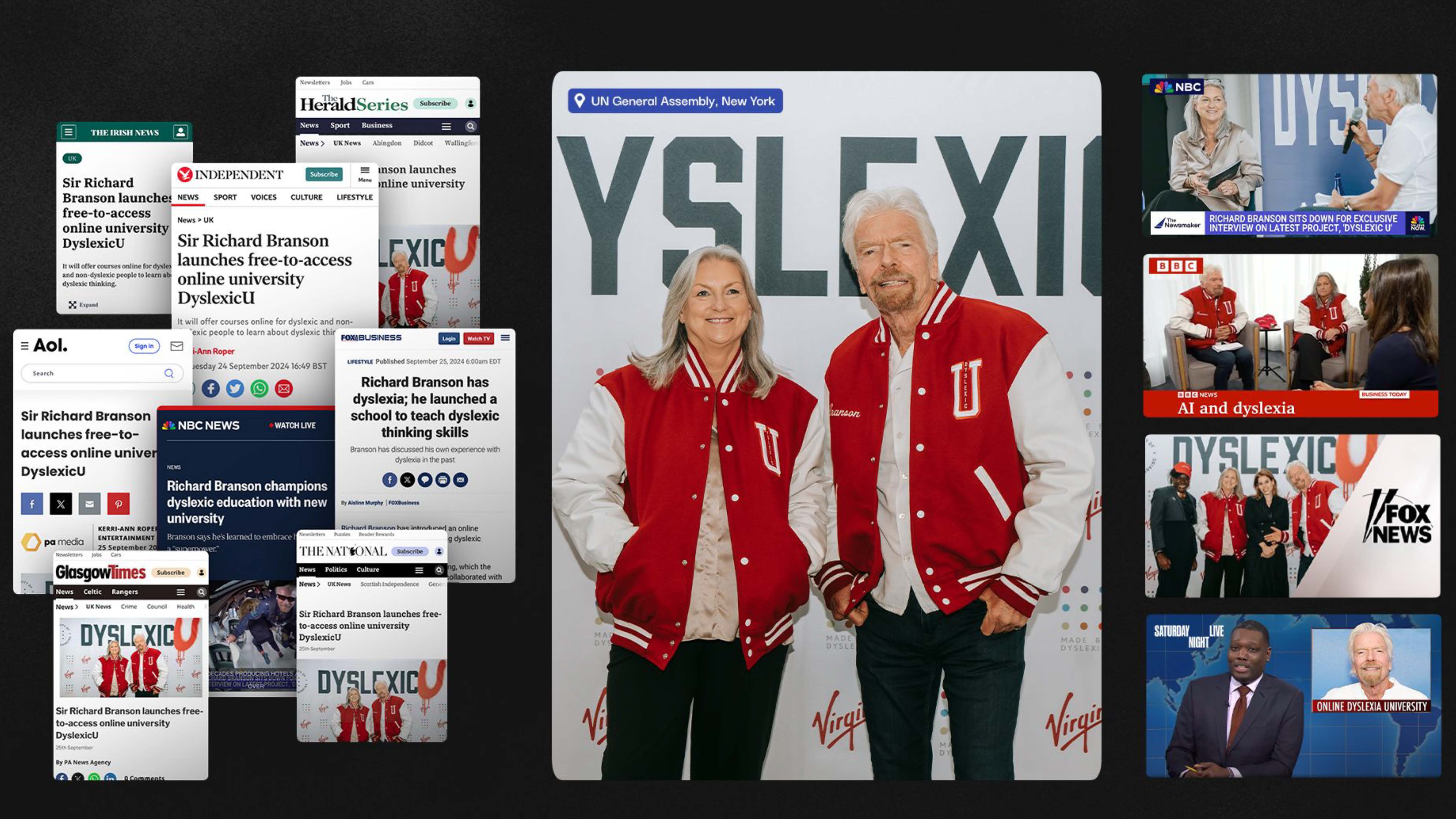Select the VOICES tab on Independent
The image size is (1456, 819).
tap(263, 197)
